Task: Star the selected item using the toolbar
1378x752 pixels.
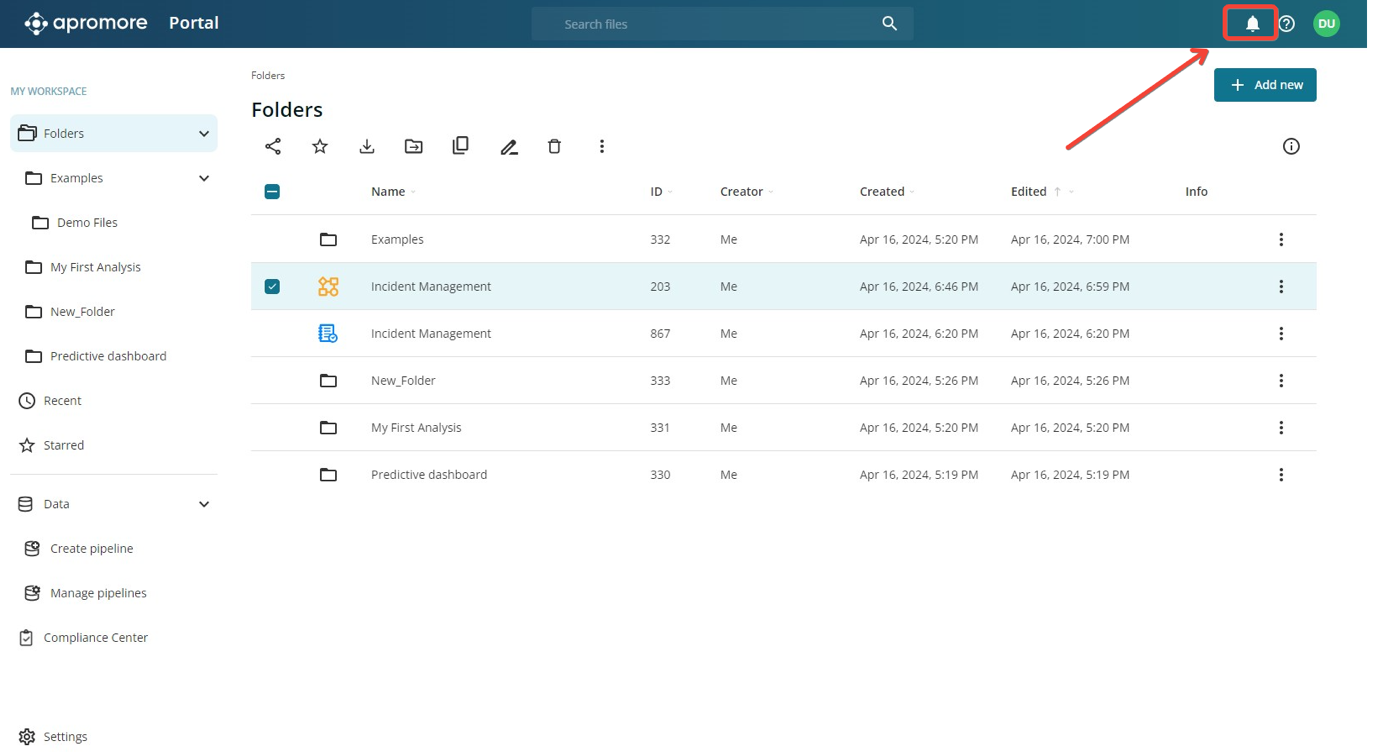Action: [x=320, y=146]
